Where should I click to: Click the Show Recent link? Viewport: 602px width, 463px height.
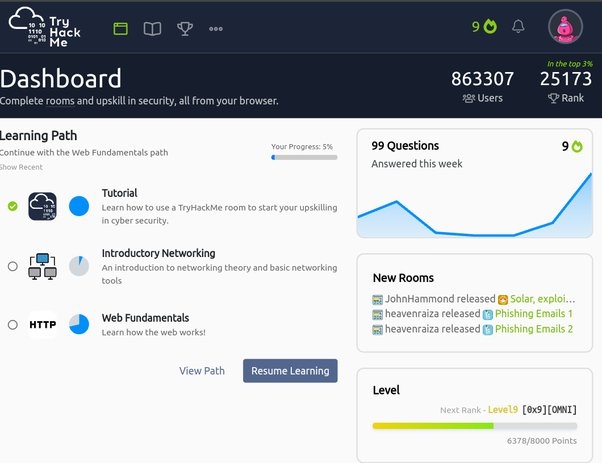(21, 167)
